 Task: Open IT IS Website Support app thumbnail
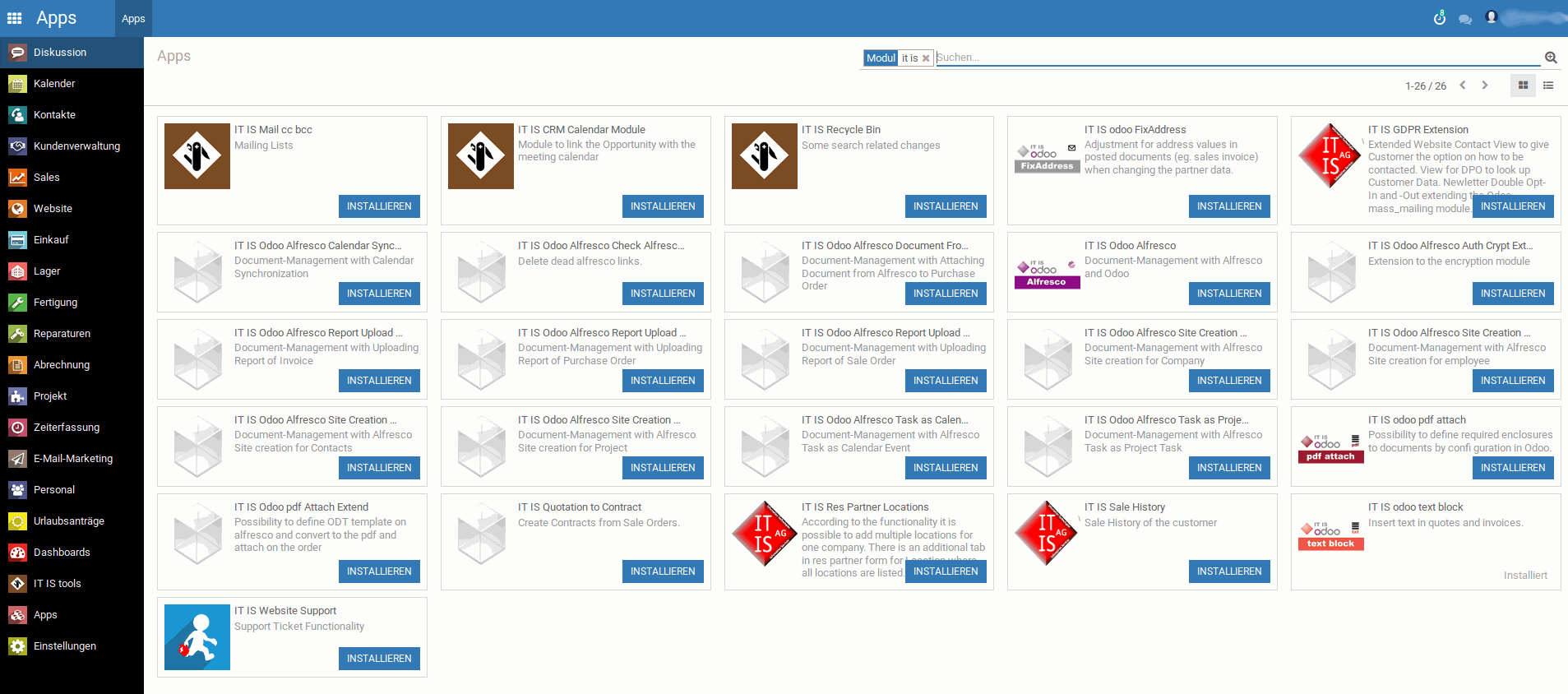pyautogui.click(x=197, y=637)
